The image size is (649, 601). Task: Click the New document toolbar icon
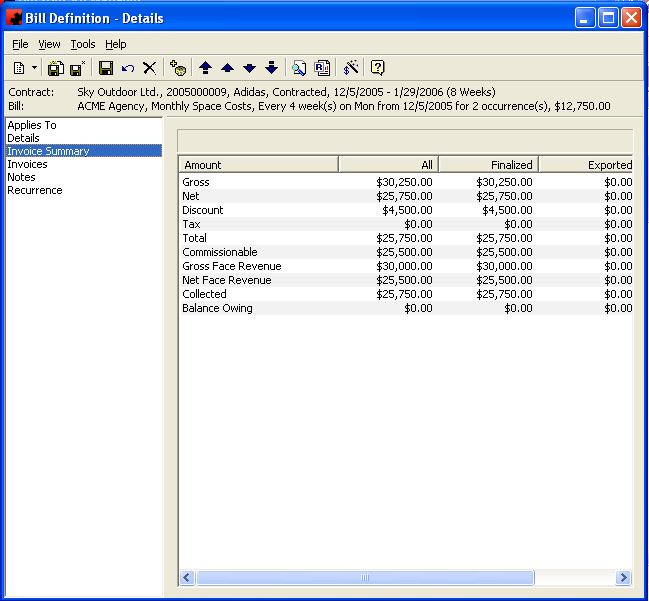click(x=19, y=68)
